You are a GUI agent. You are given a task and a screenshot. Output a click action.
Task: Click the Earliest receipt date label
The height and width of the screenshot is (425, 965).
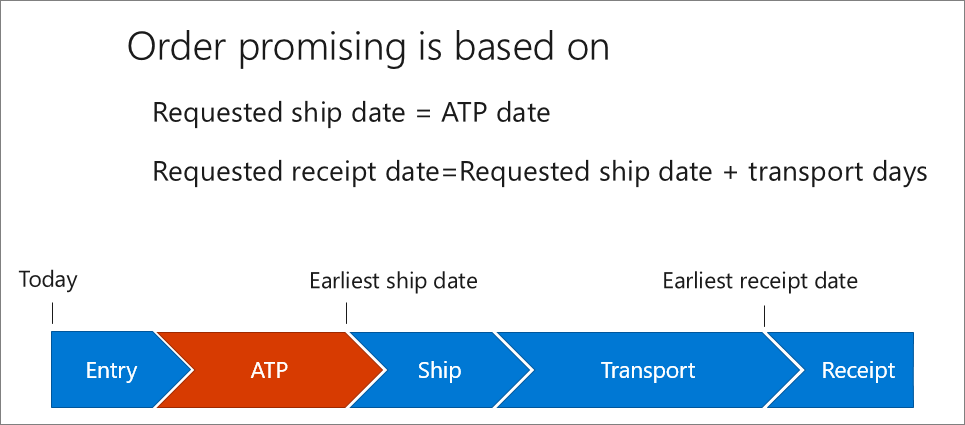click(760, 281)
